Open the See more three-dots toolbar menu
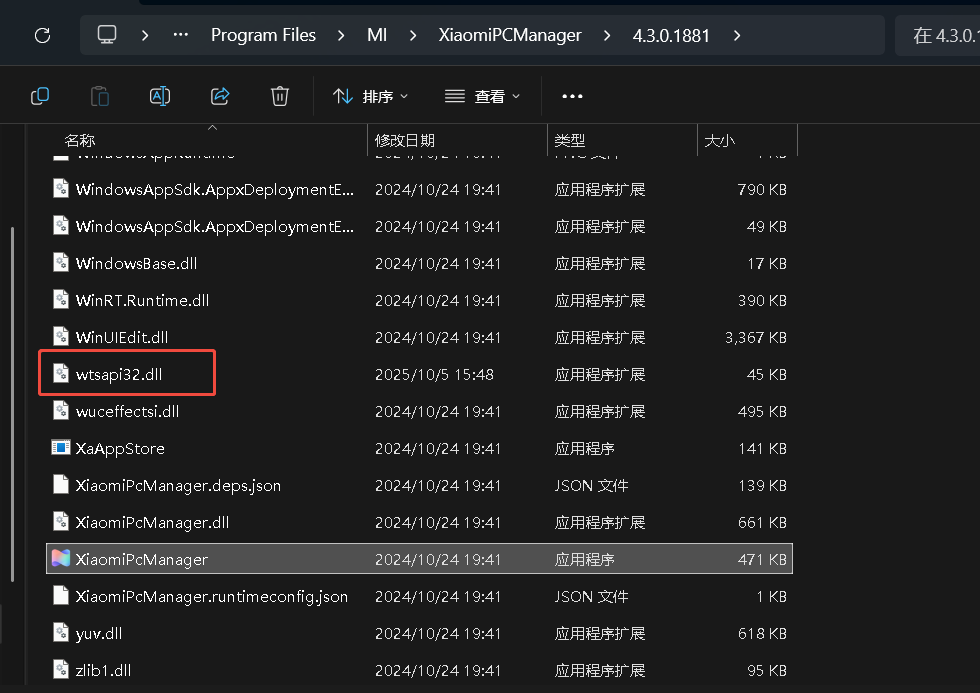The height and width of the screenshot is (693, 980). pyautogui.click(x=572, y=96)
